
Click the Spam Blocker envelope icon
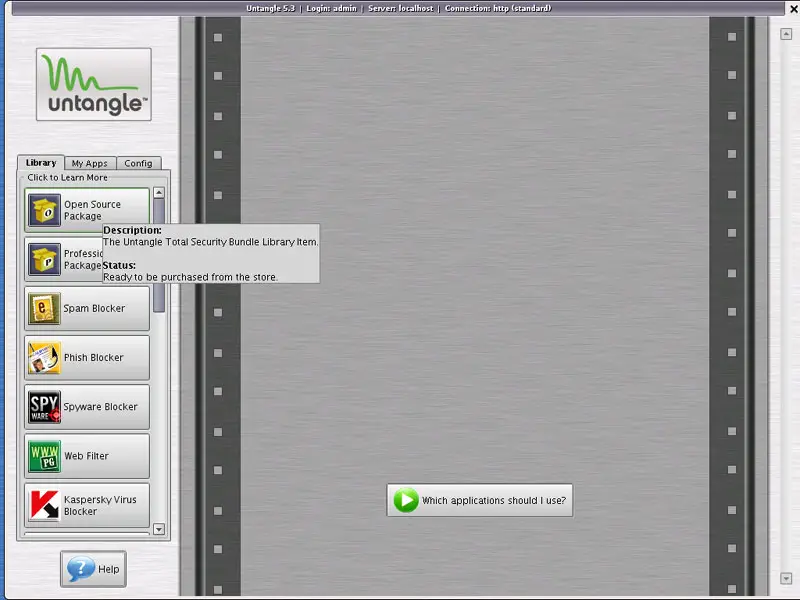point(44,308)
